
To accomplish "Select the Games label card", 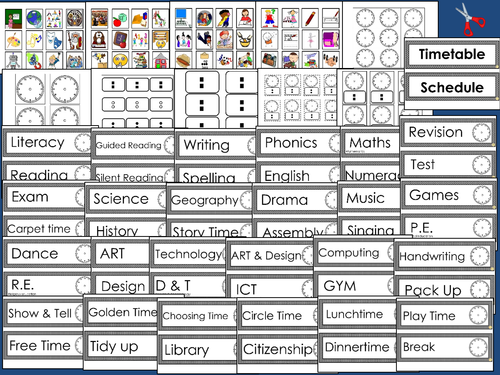I will click(448, 195).
